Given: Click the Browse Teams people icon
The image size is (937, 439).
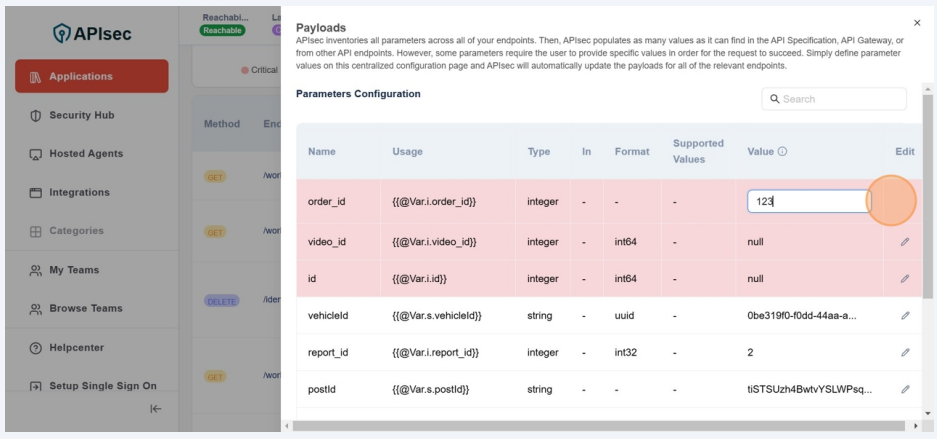Looking at the screenshot, I should (35, 309).
